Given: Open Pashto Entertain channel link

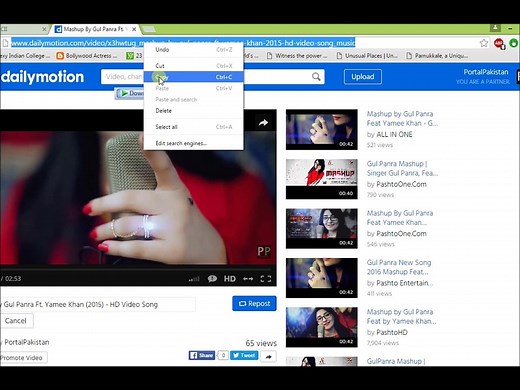Looking at the screenshot, I should coord(405,283).
